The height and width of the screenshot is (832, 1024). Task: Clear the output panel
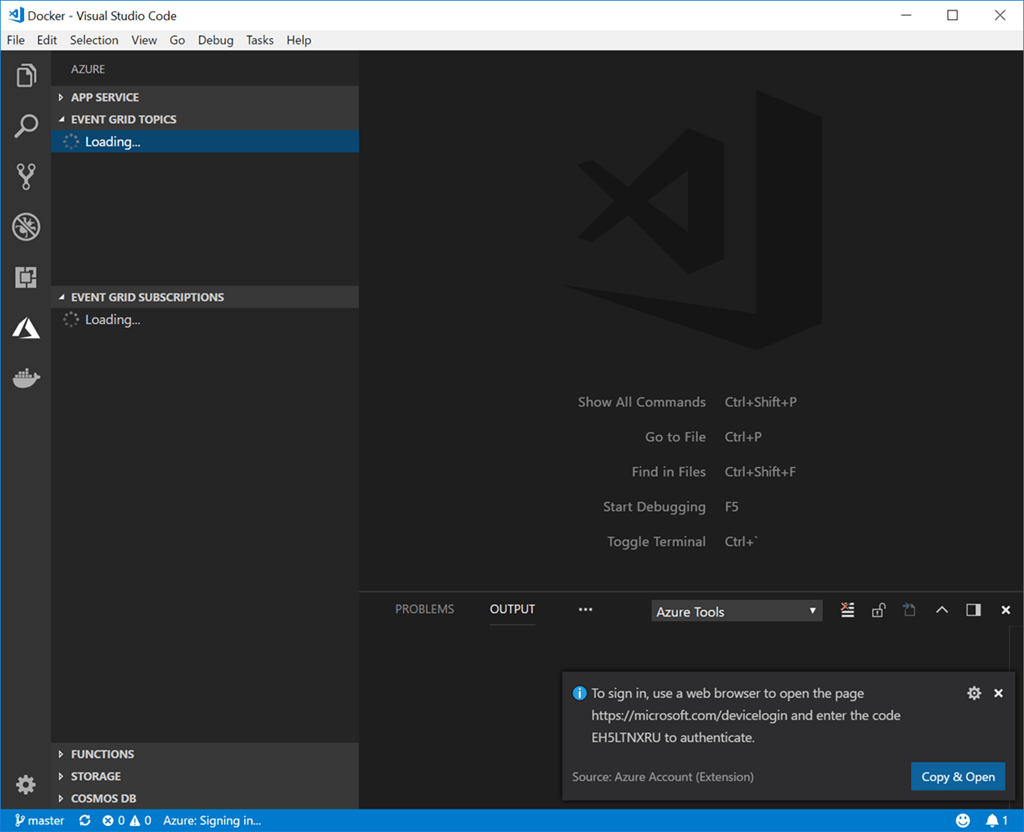848,610
